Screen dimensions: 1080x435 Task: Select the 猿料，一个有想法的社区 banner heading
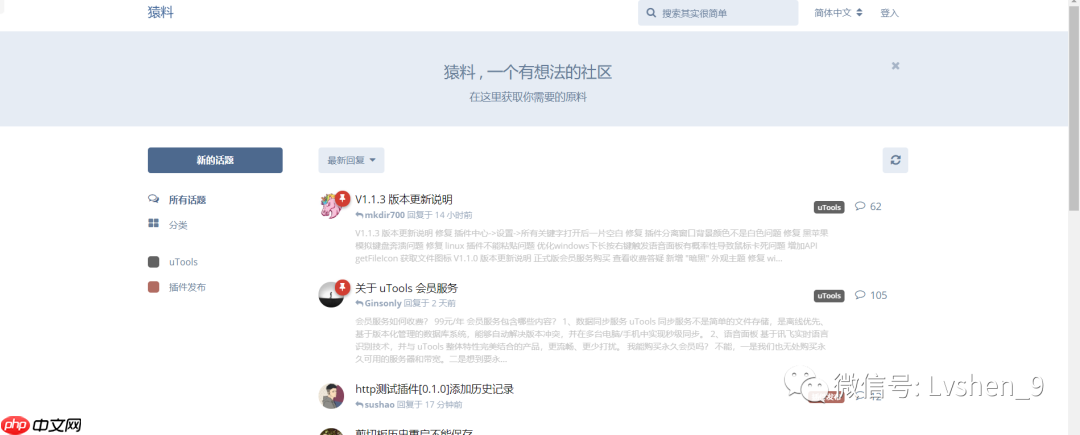pos(528,72)
